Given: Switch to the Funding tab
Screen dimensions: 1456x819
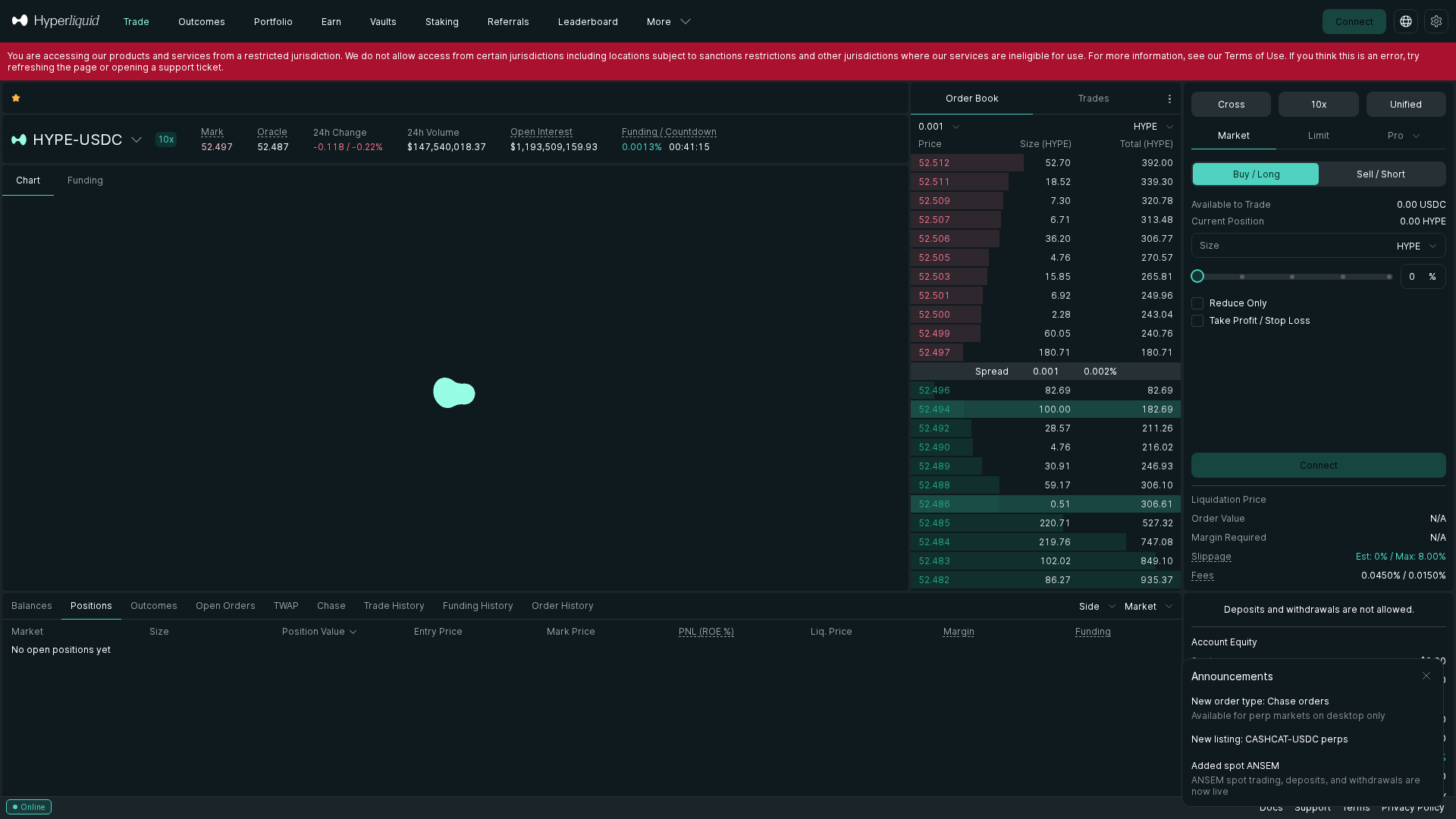Looking at the screenshot, I should [x=85, y=180].
